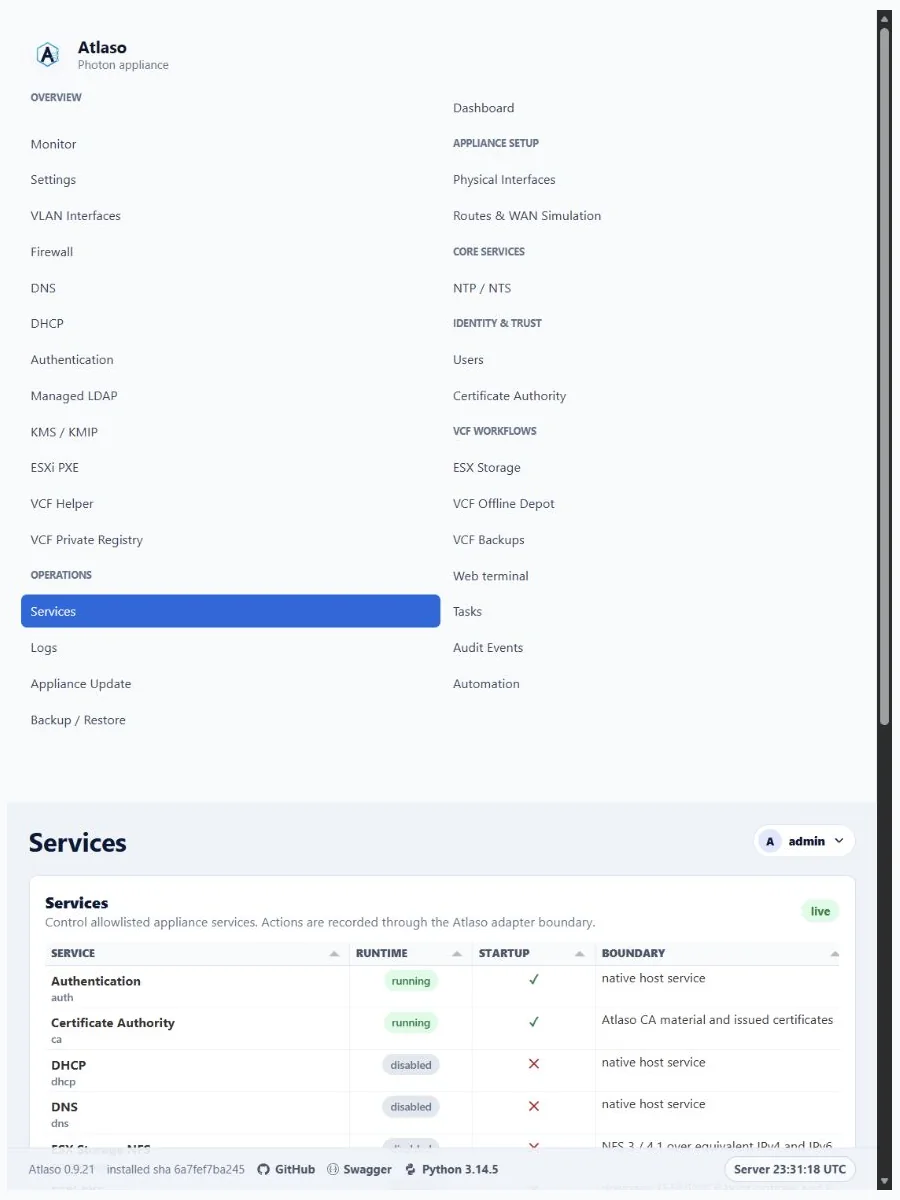
Task: Open the Automation page
Action: [486, 684]
